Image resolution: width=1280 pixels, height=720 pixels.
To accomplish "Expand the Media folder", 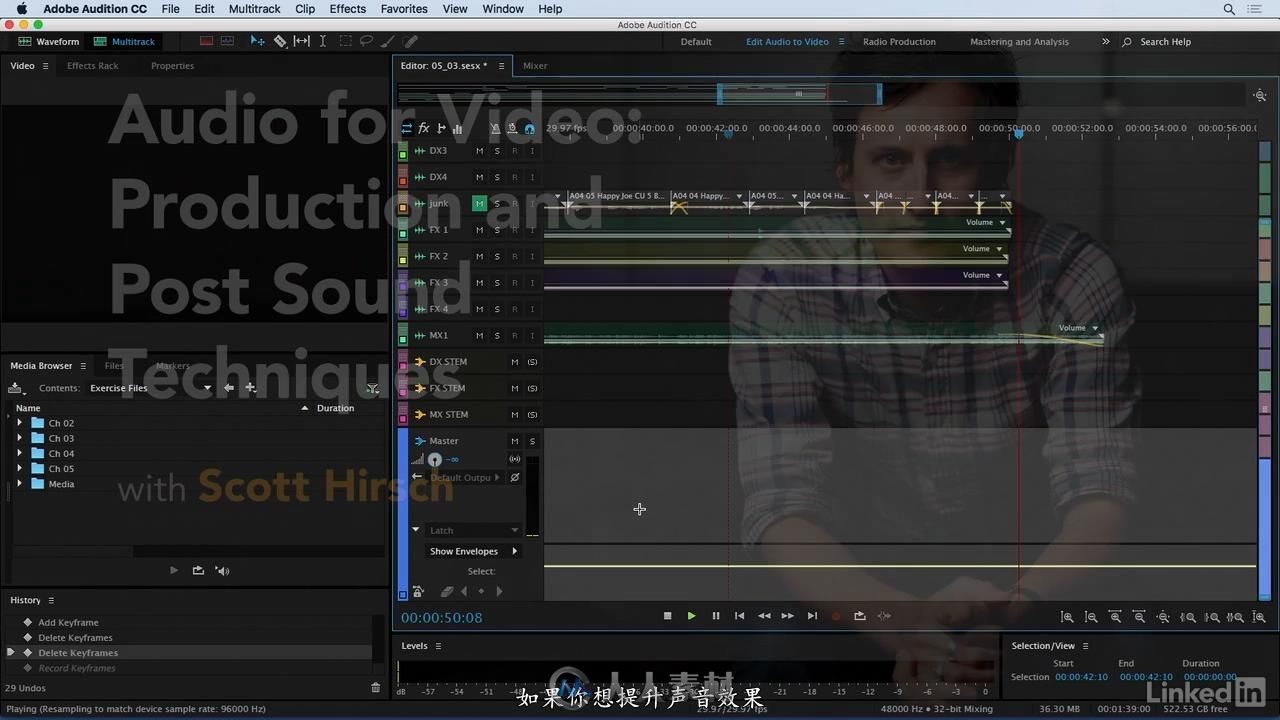I will tap(19, 484).
